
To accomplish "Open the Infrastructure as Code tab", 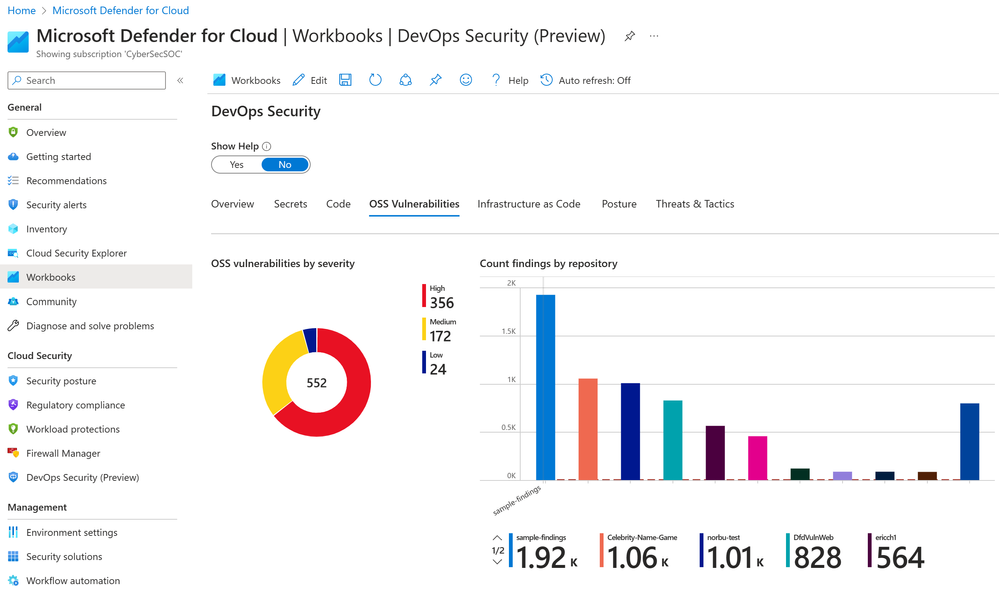I will click(x=529, y=204).
